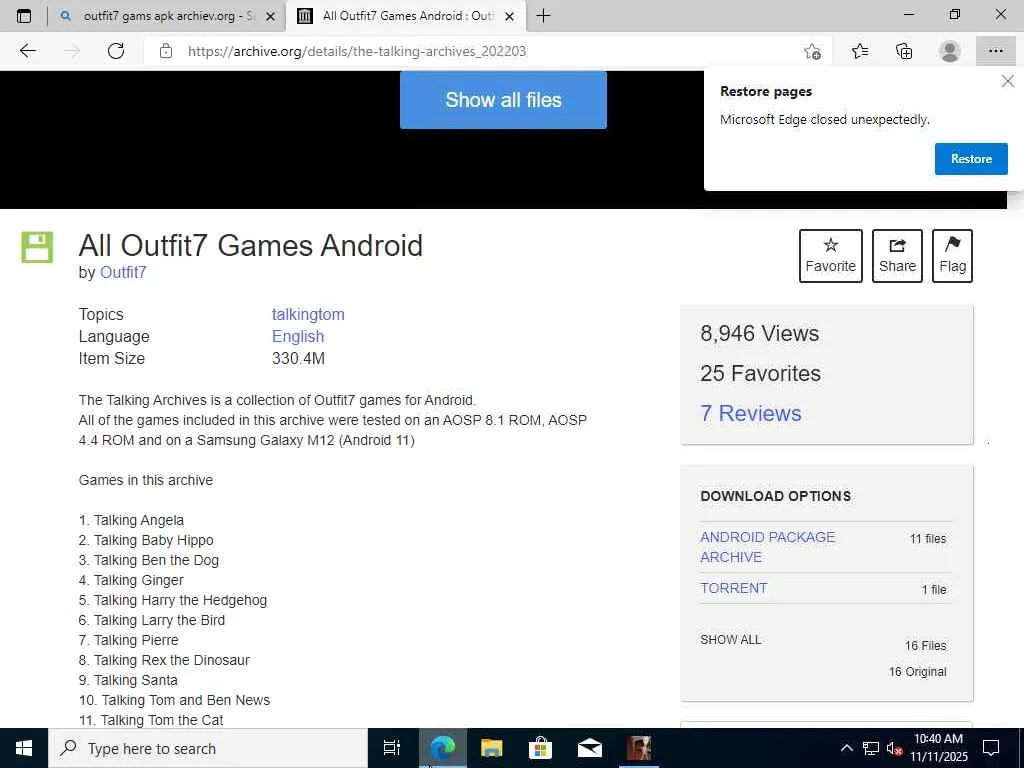Click the green floppy disk software icon

[x=37, y=248]
